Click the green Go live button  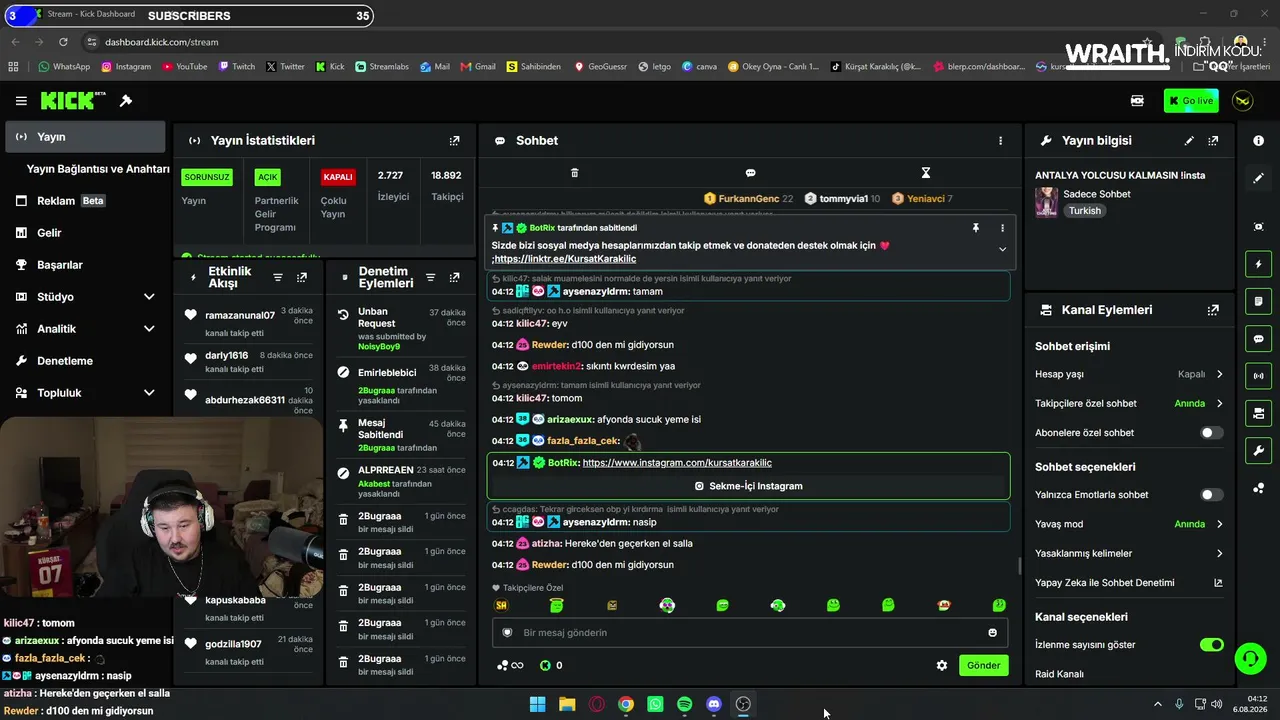click(1191, 101)
